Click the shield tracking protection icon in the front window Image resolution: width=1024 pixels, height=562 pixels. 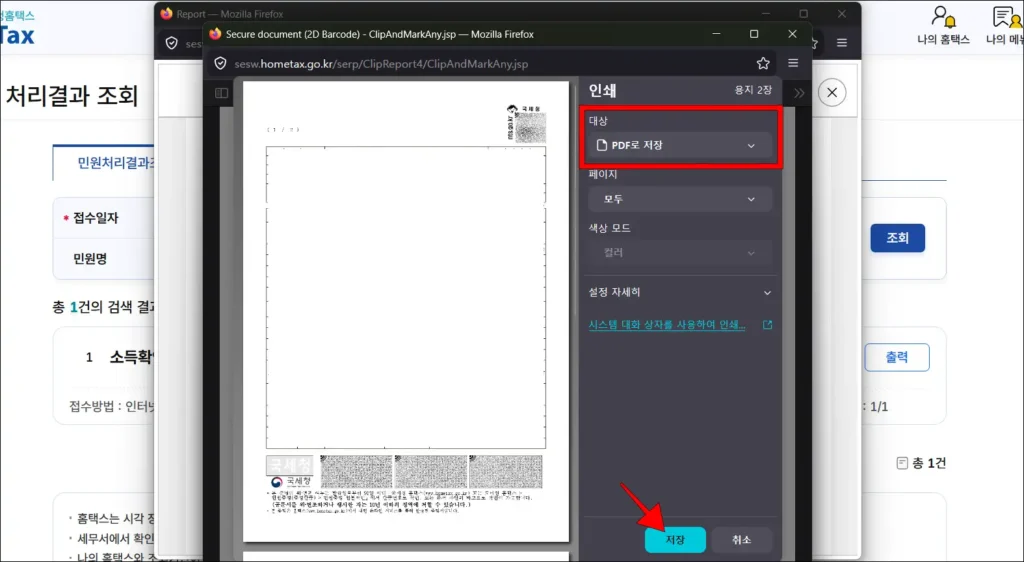pos(221,63)
